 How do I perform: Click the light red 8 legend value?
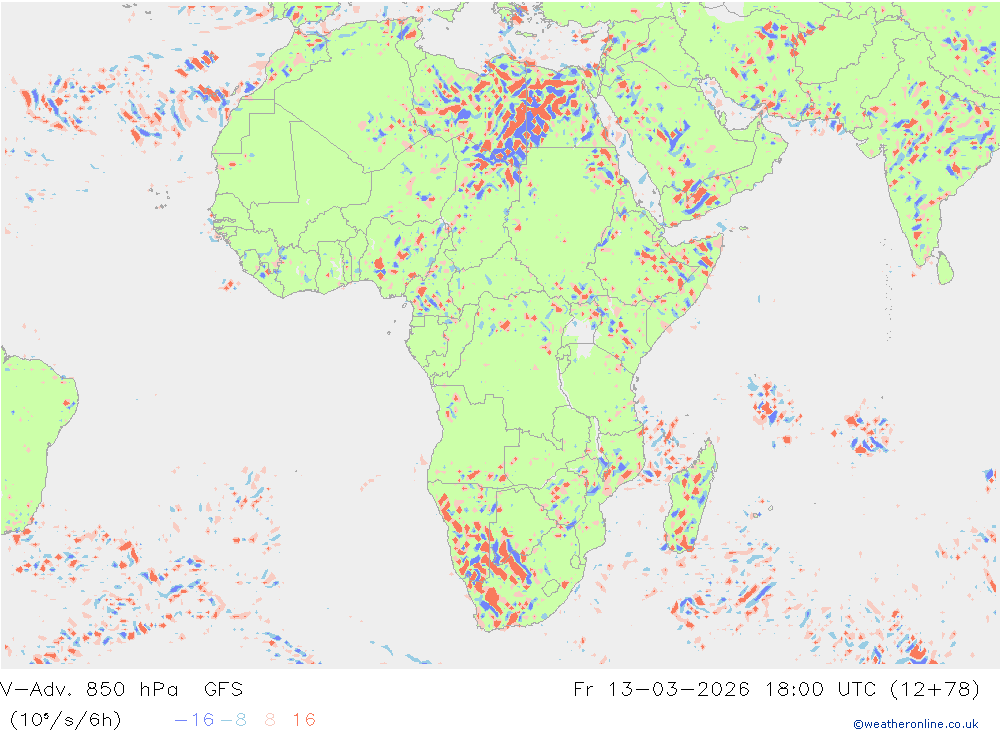270,720
